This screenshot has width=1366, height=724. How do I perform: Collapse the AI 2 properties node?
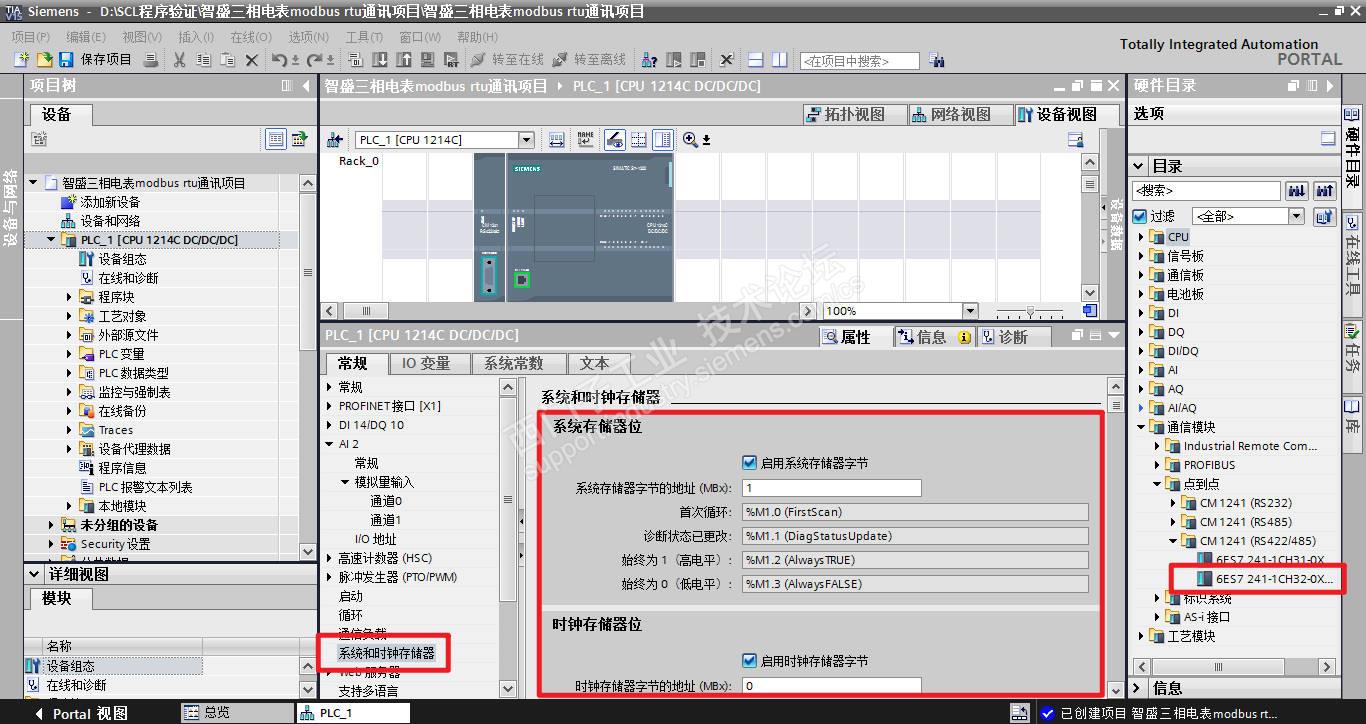tap(330, 444)
